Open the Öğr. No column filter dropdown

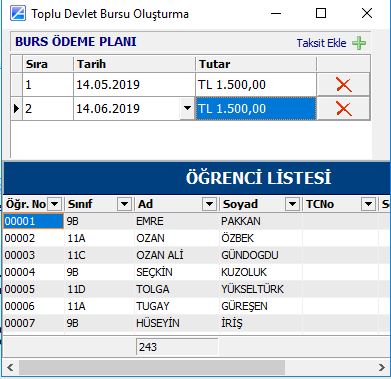(x=55, y=204)
